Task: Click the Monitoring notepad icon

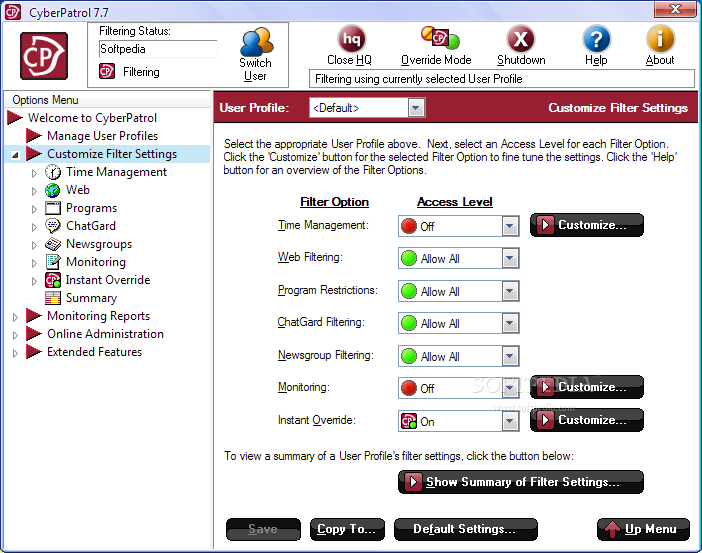Action: pos(53,262)
